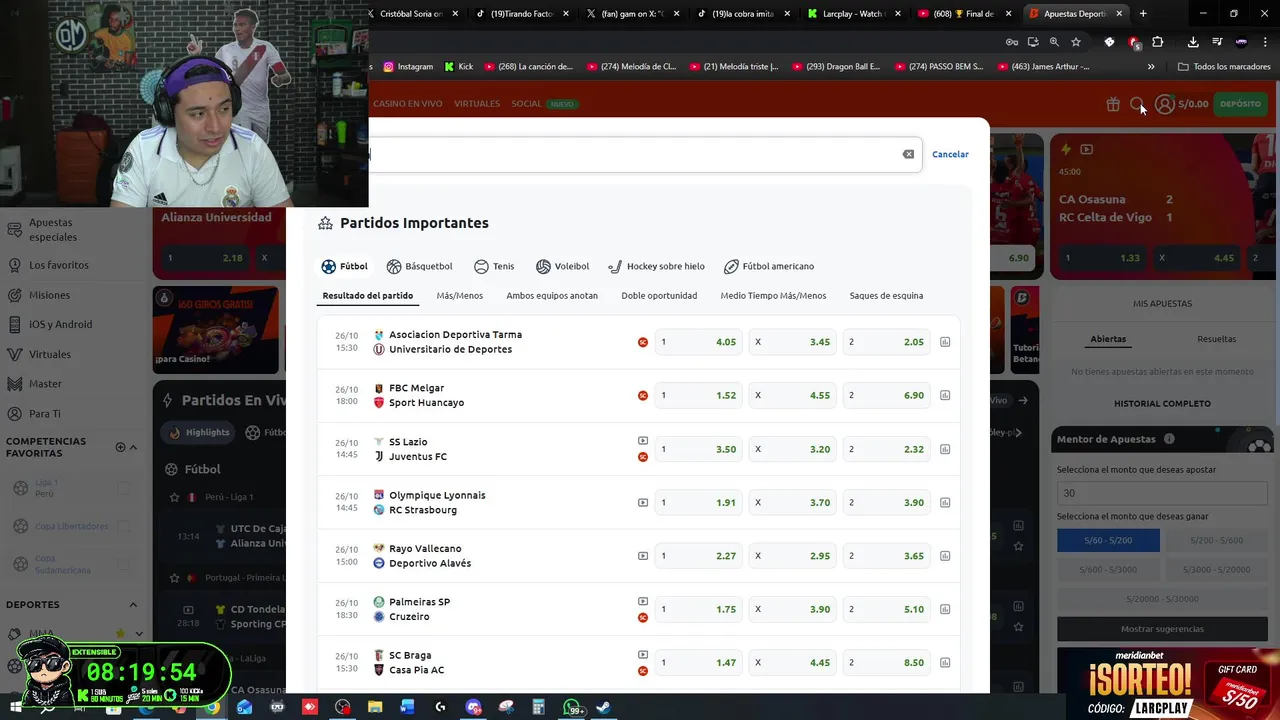Clear the search field with the X icon
Viewport: 1280px width, 720px height.
point(908,154)
